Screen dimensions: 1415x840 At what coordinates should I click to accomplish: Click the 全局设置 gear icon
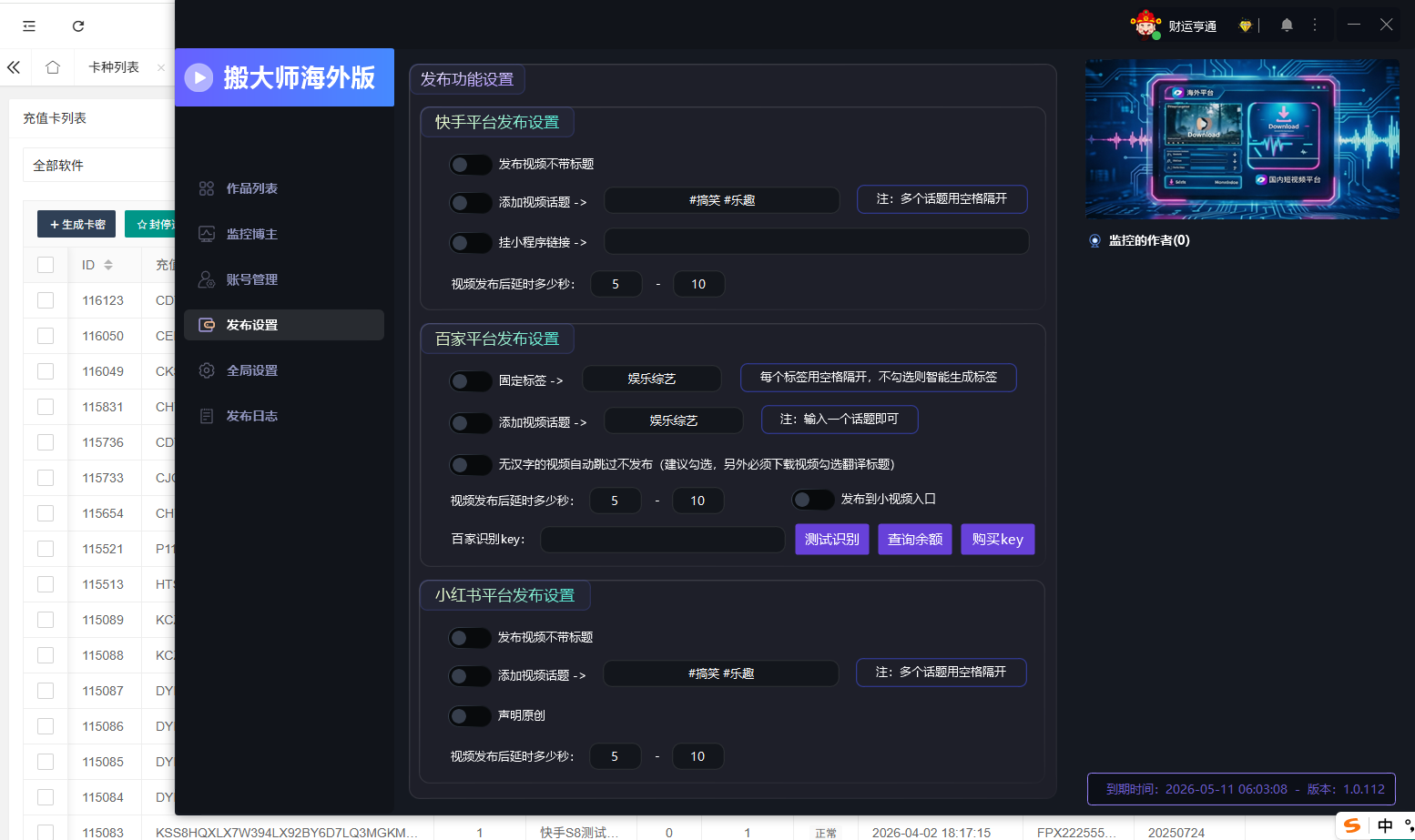207,370
